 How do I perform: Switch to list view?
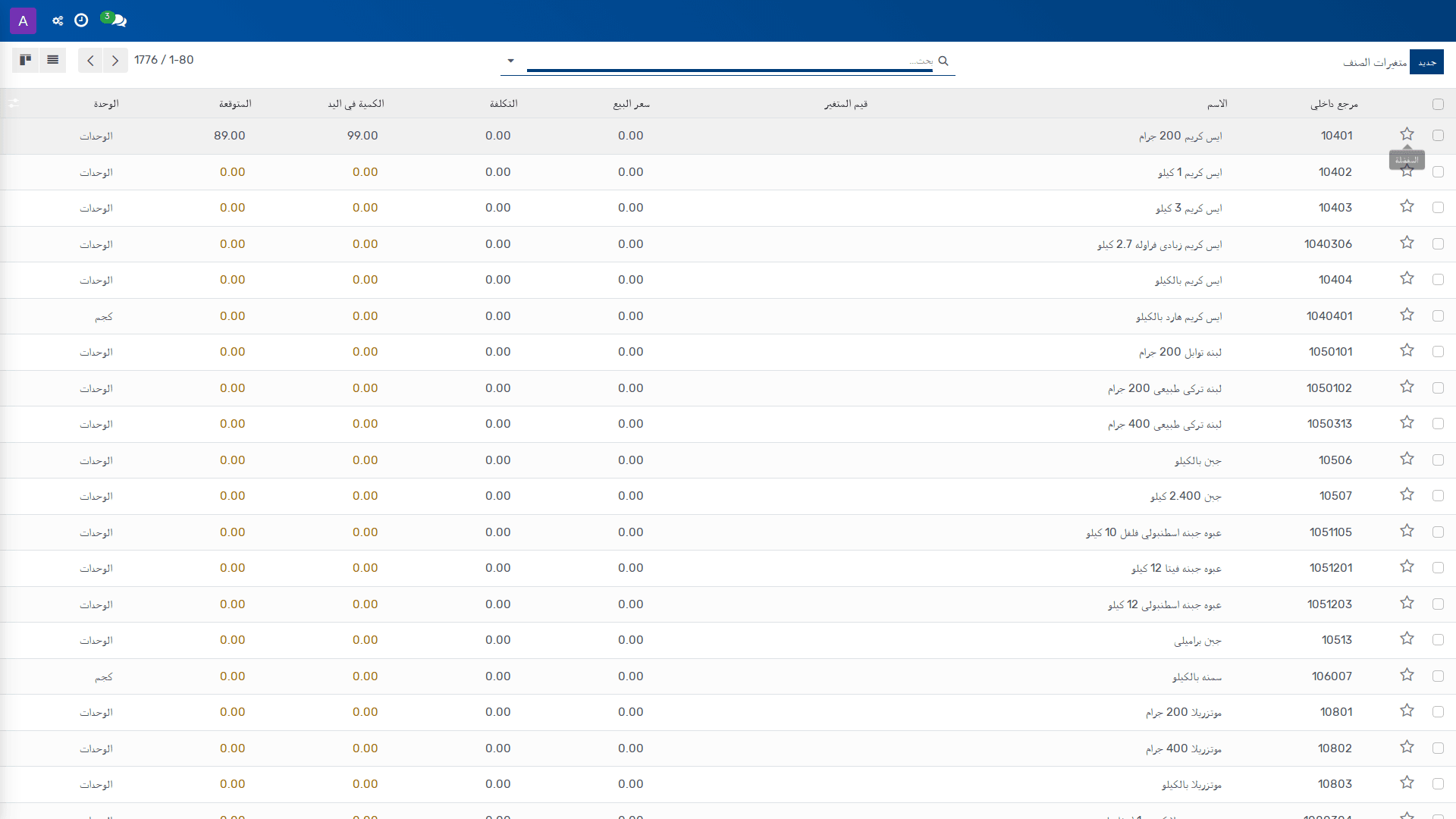coord(52,60)
